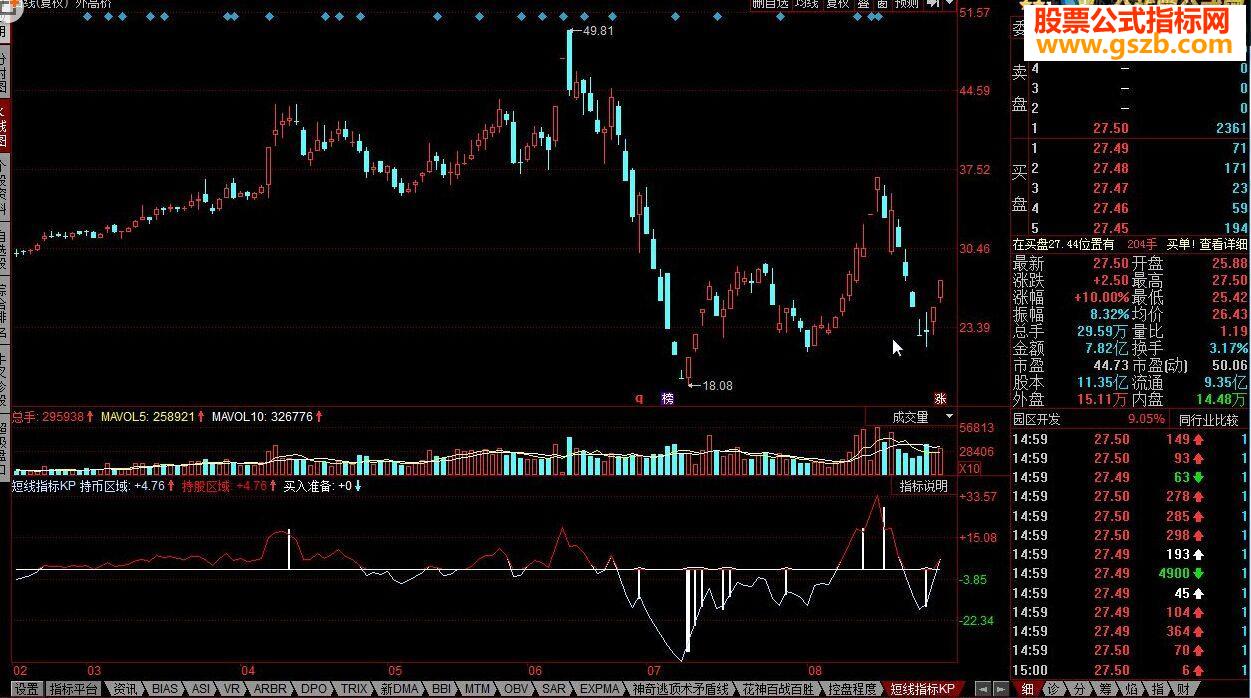Select the 短线指标KP indicator tab
Image resolution: width=1251 pixels, height=698 pixels.
click(922, 689)
